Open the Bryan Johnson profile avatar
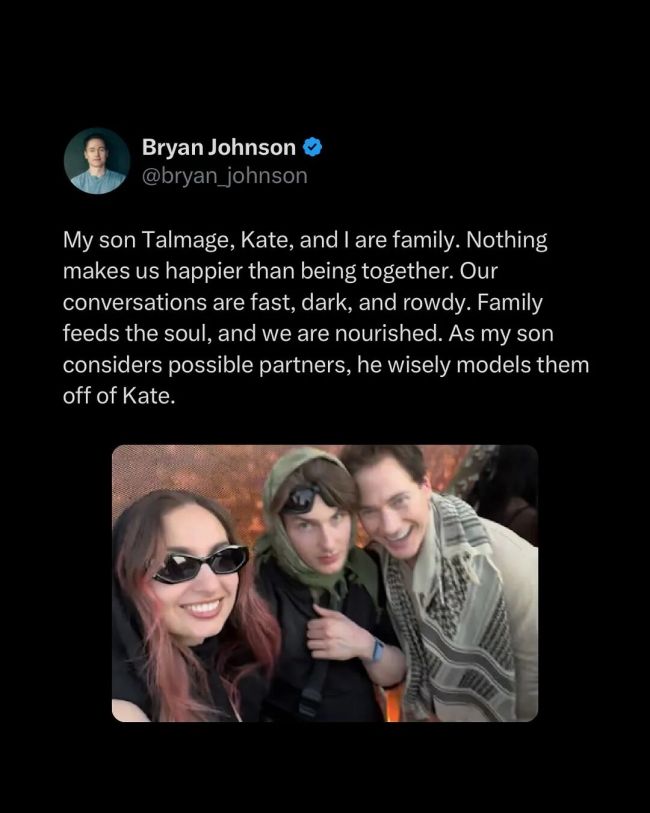The width and height of the screenshot is (650, 813). (x=97, y=160)
